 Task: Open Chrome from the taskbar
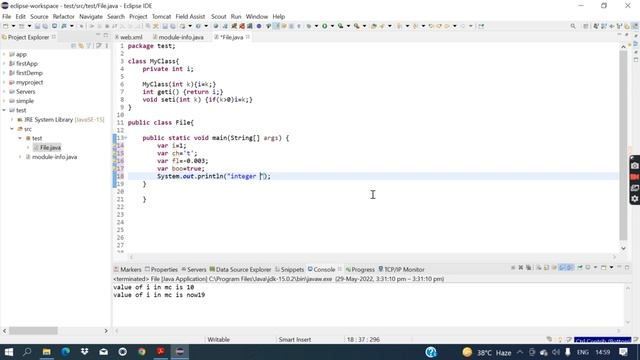(142, 352)
